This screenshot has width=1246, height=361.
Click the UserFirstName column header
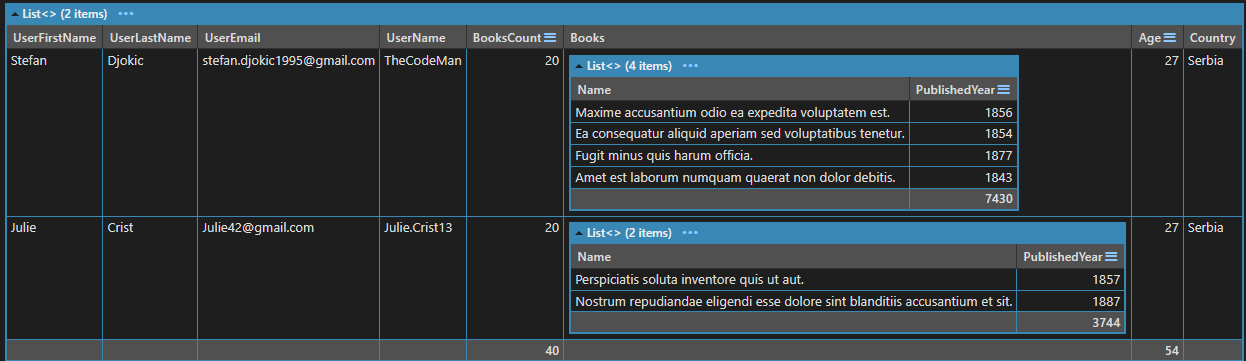tap(54, 38)
